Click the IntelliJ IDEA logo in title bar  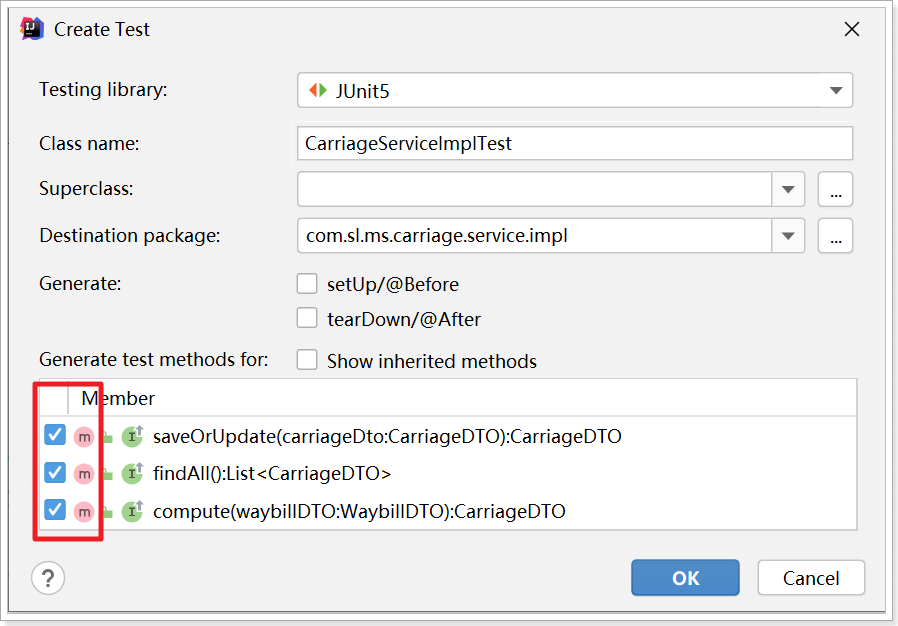[32, 29]
